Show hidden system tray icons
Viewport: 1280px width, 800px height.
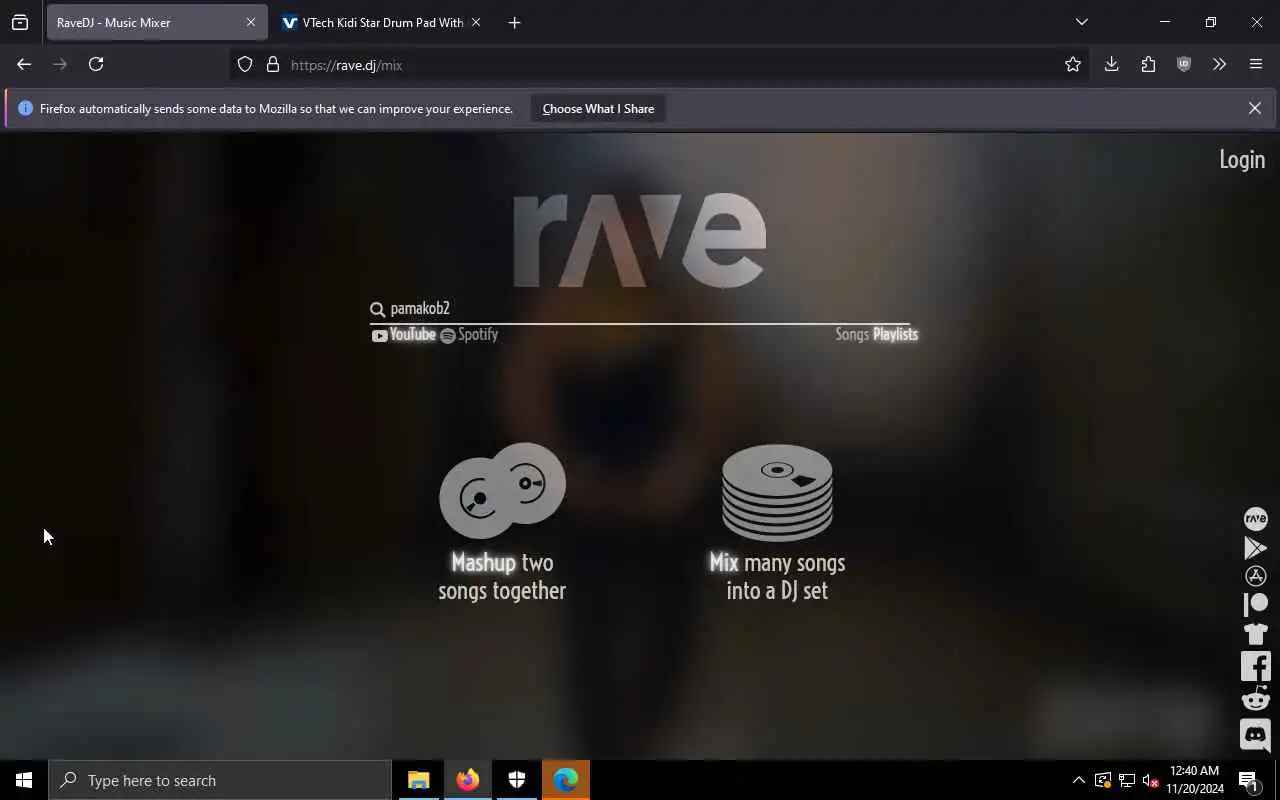pos(1078,780)
